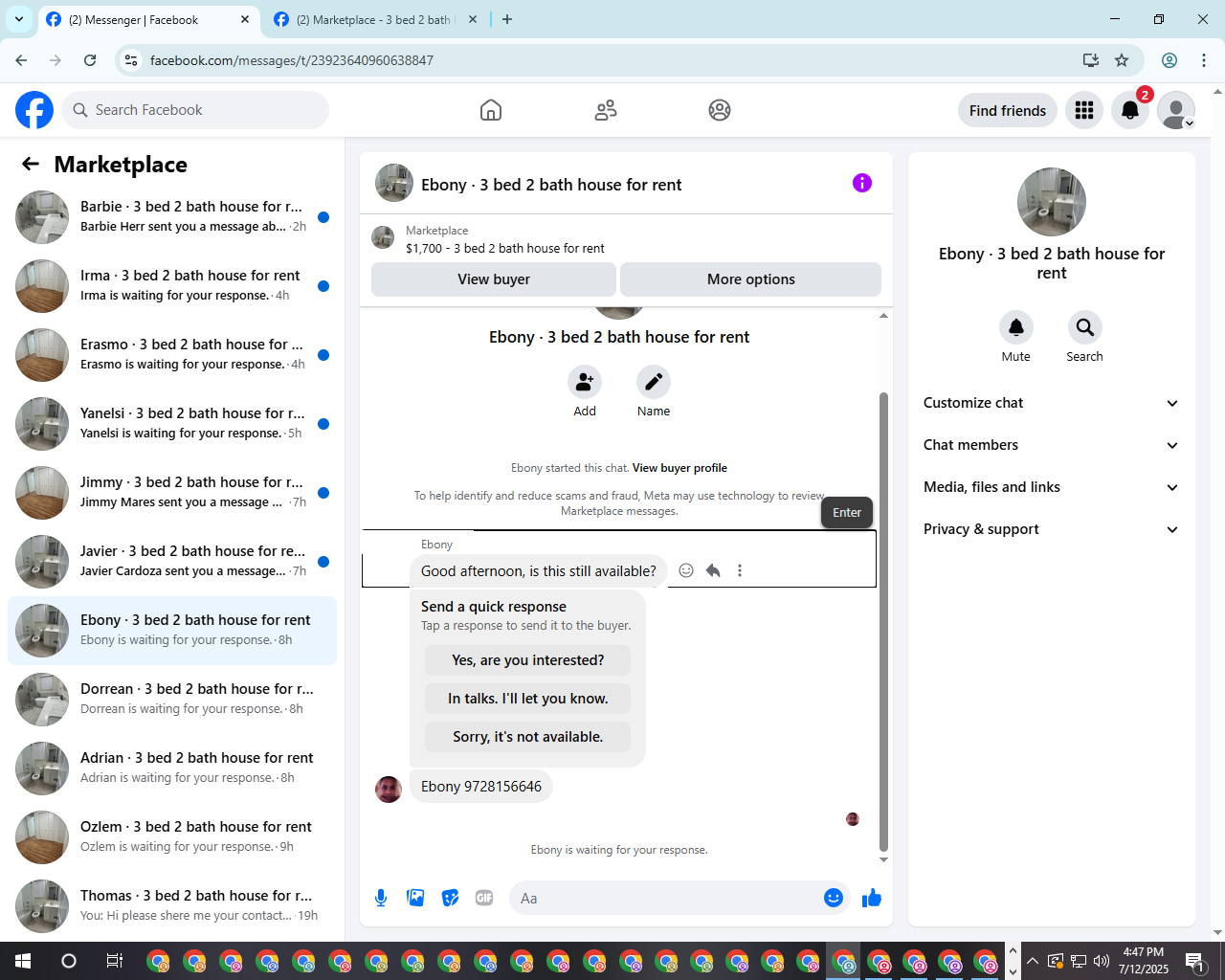Viewport: 1225px width, 980px height.
Task: Click the chat conversation scrollbar
Action: [883, 622]
